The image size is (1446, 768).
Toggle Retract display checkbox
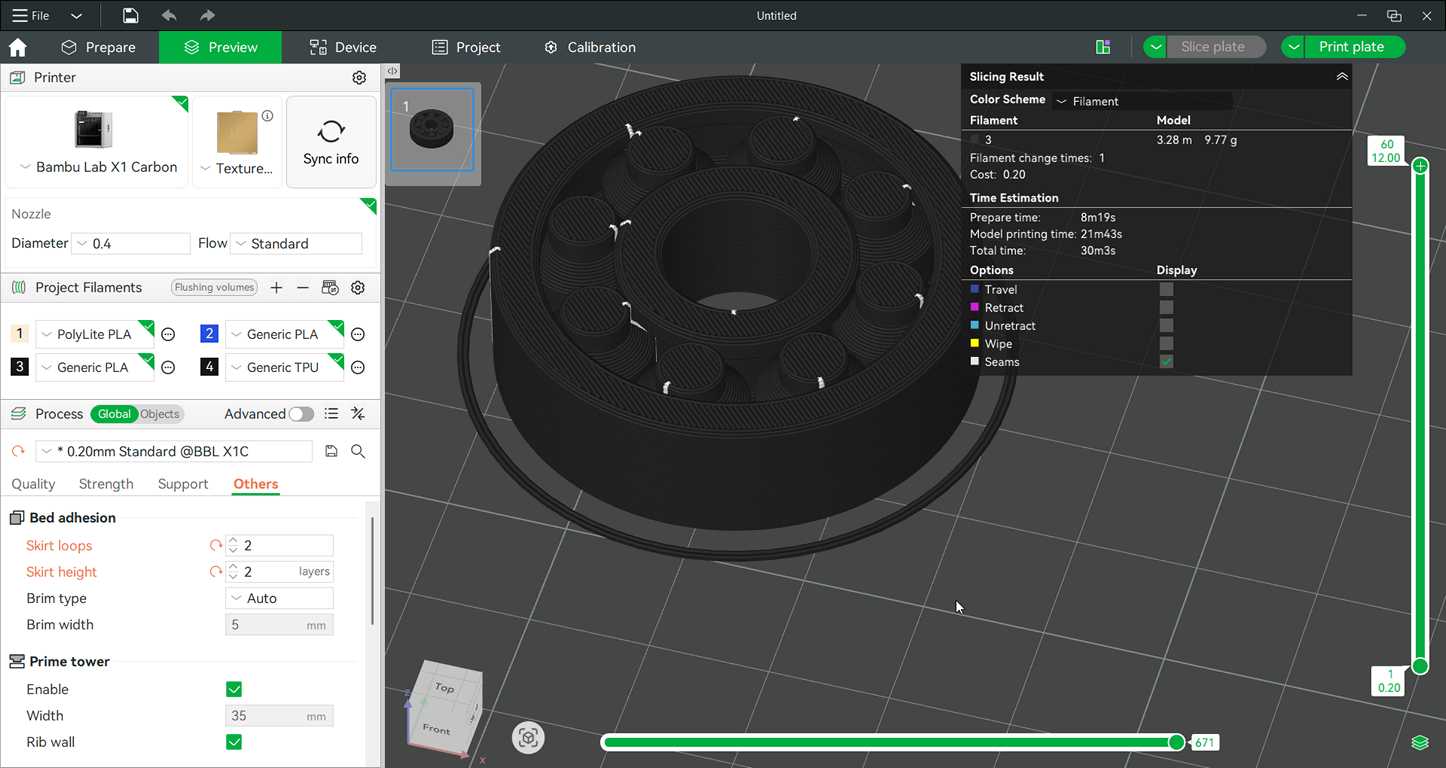(x=1166, y=307)
